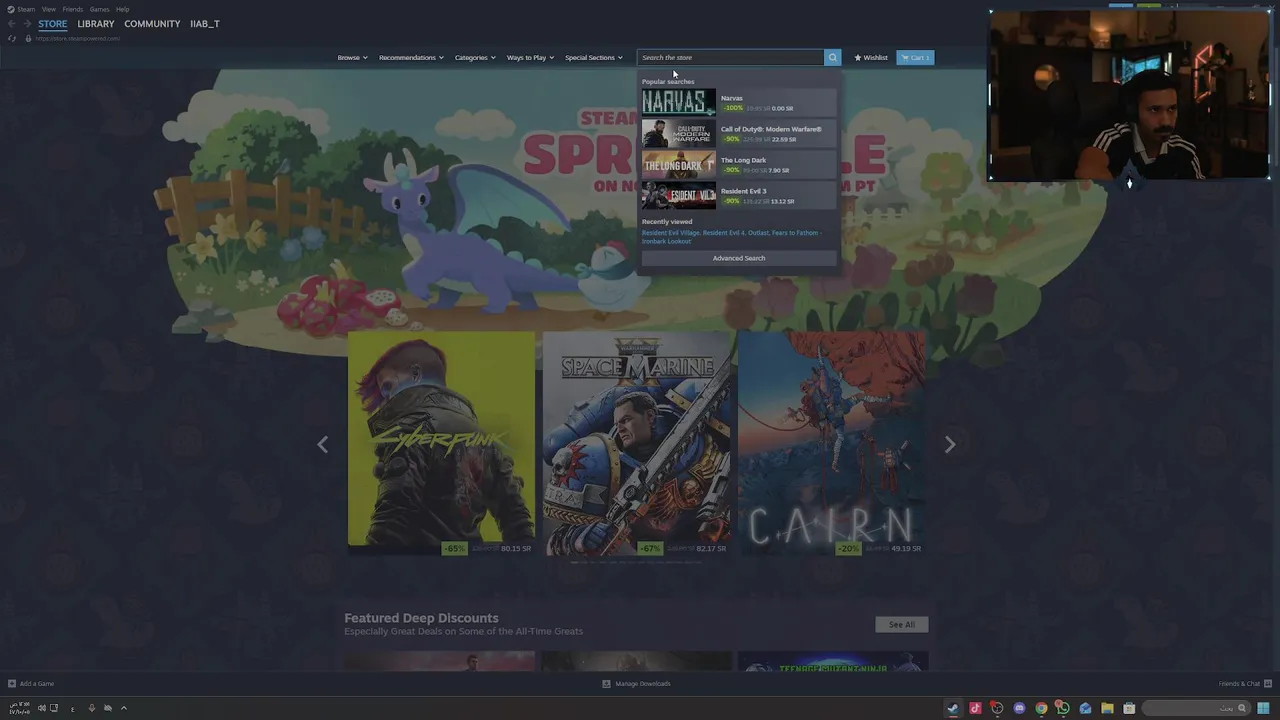Open the Windows Start menu

click(x=1264, y=708)
